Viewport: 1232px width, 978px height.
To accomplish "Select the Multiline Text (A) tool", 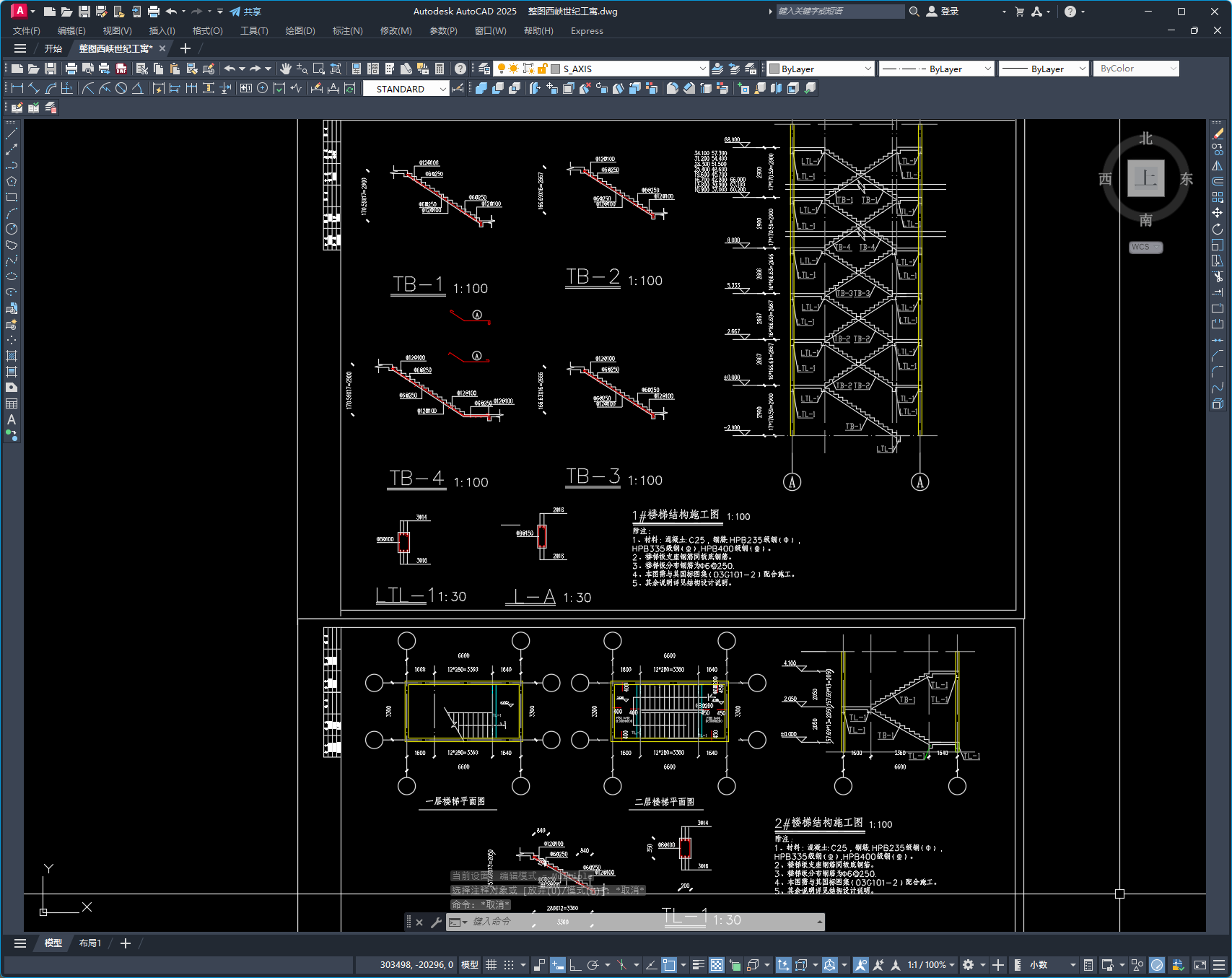I will pyautogui.click(x=12, y=419).
